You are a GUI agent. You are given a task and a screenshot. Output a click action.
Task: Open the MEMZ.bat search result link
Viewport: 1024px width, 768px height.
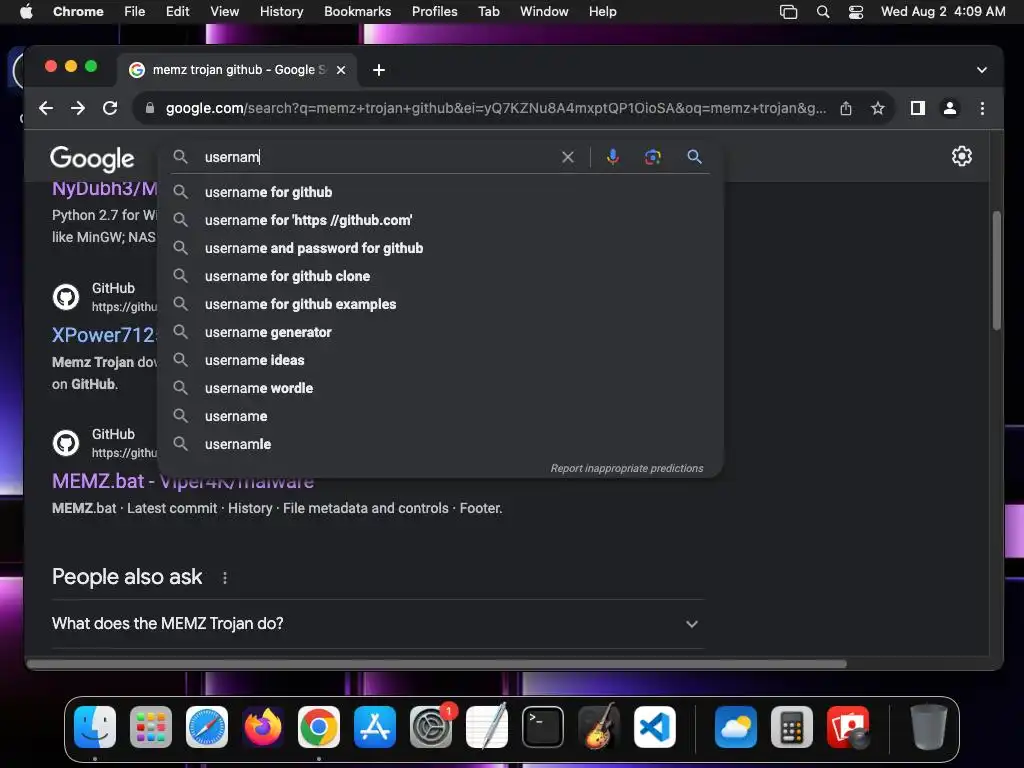click(183, 481)
